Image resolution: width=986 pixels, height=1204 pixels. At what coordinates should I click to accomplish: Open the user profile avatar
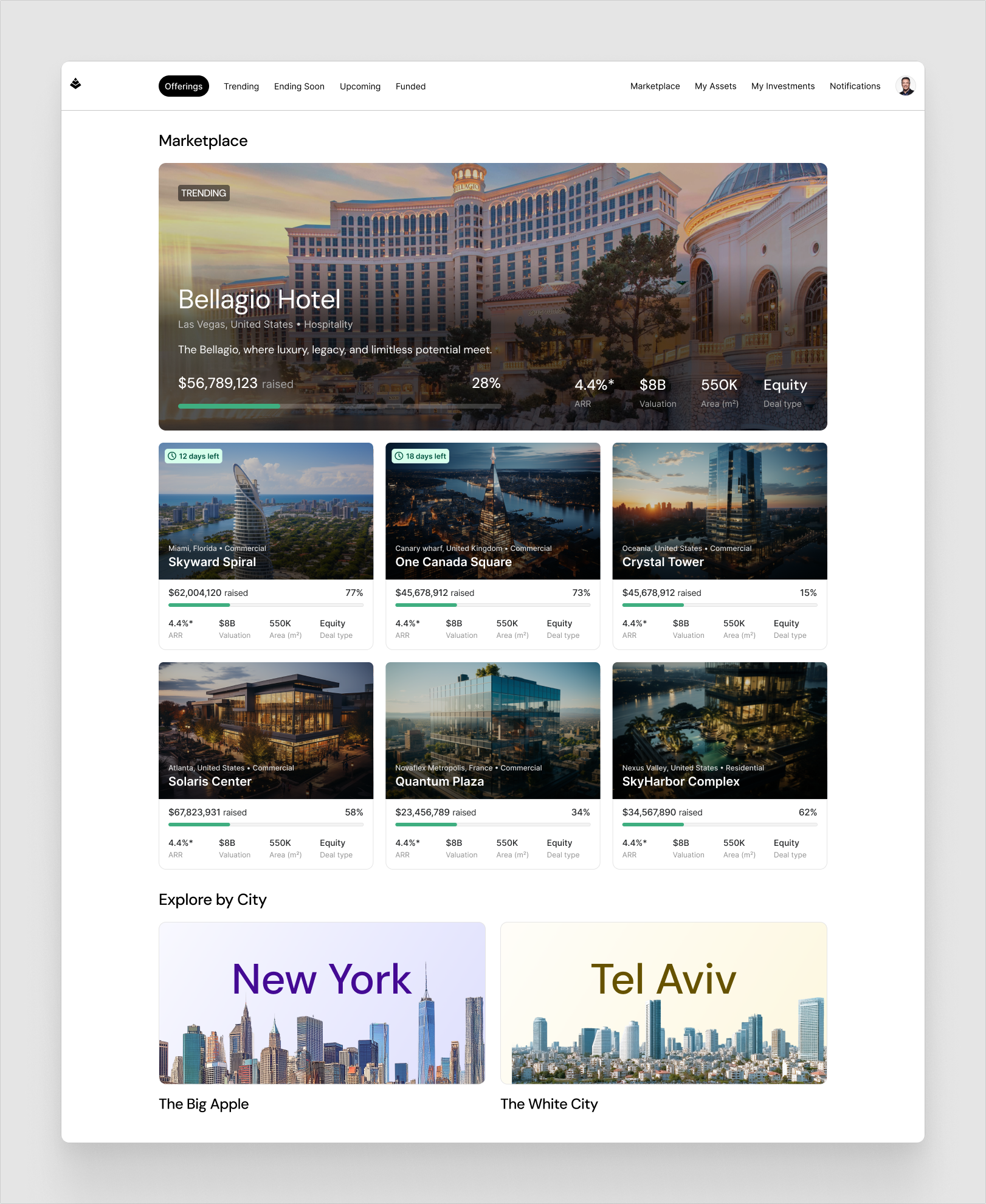coord(906,86)
